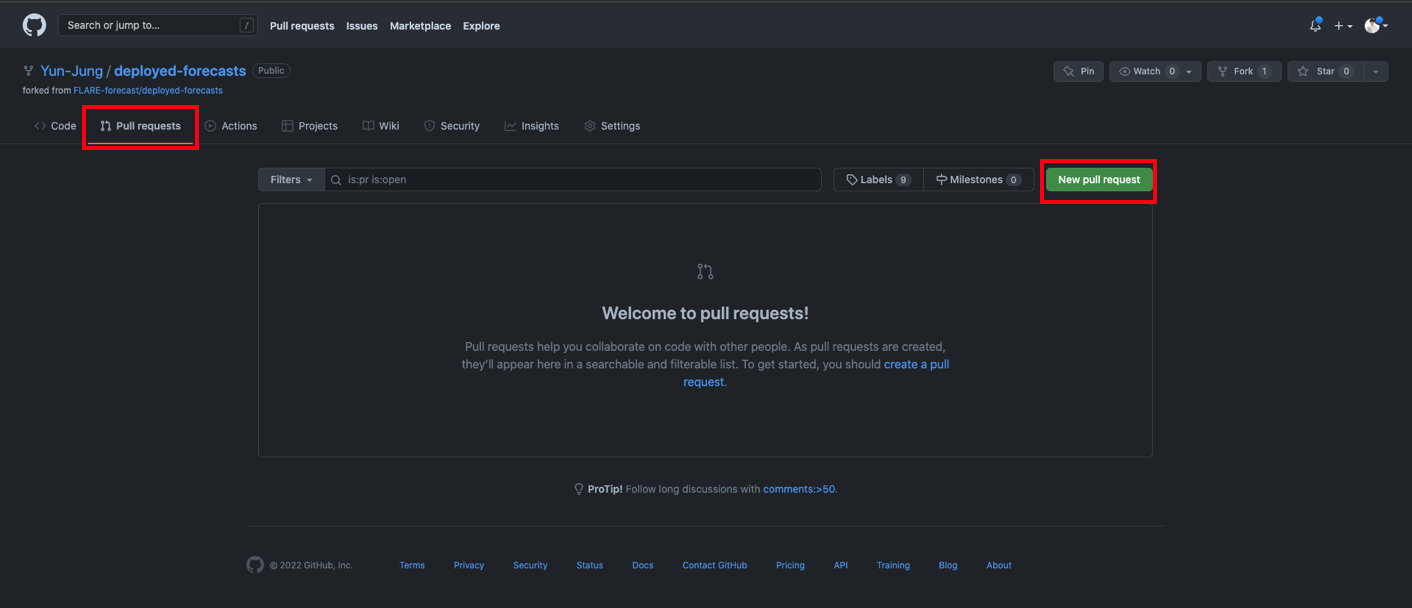
Task: Switch to the Insights tab
Action: click(532, 126)
